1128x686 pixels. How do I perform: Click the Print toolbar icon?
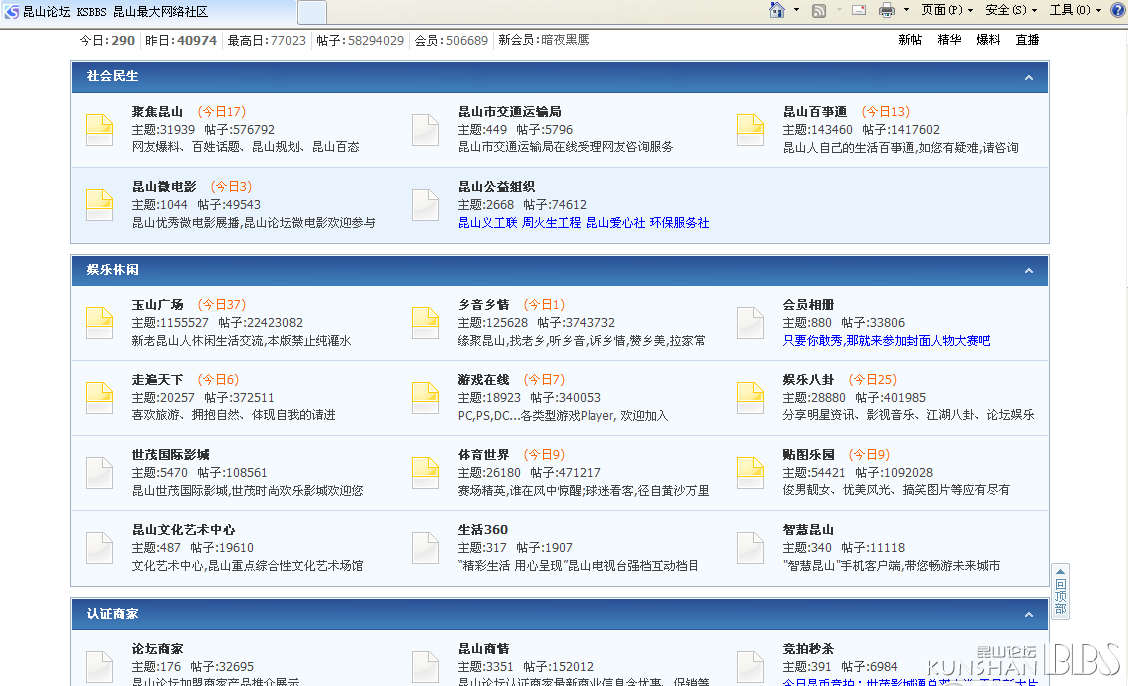click(x=887, y=10)
